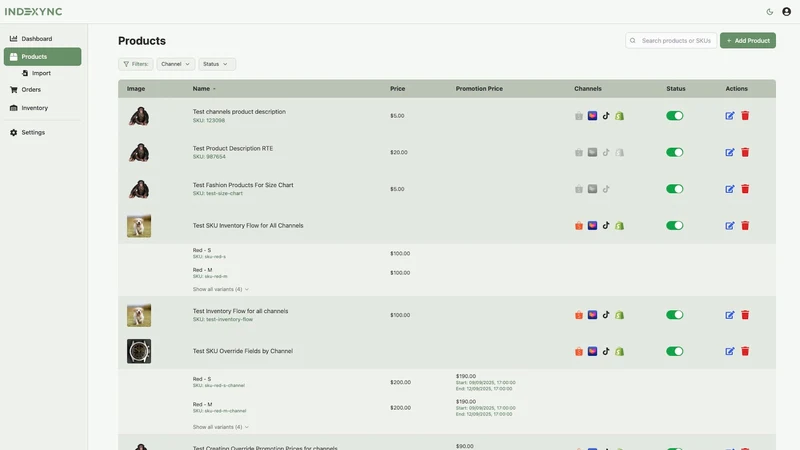Open Test Inventory Flow for all channels product
This screenshot has width=800, height=450.
[240, 311]
